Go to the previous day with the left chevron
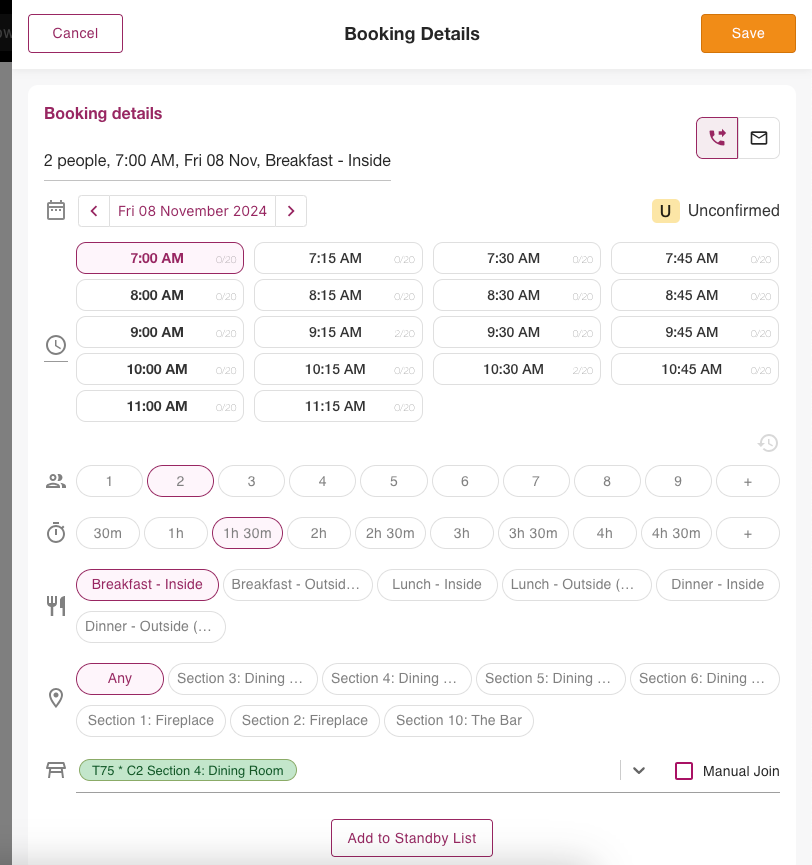This screenshot has height=865, width=812. (x=94, y=211)
